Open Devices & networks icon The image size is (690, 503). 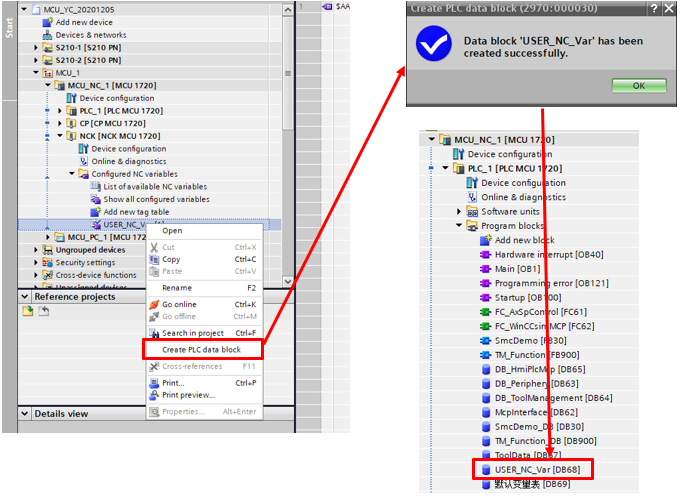point(47,35)
